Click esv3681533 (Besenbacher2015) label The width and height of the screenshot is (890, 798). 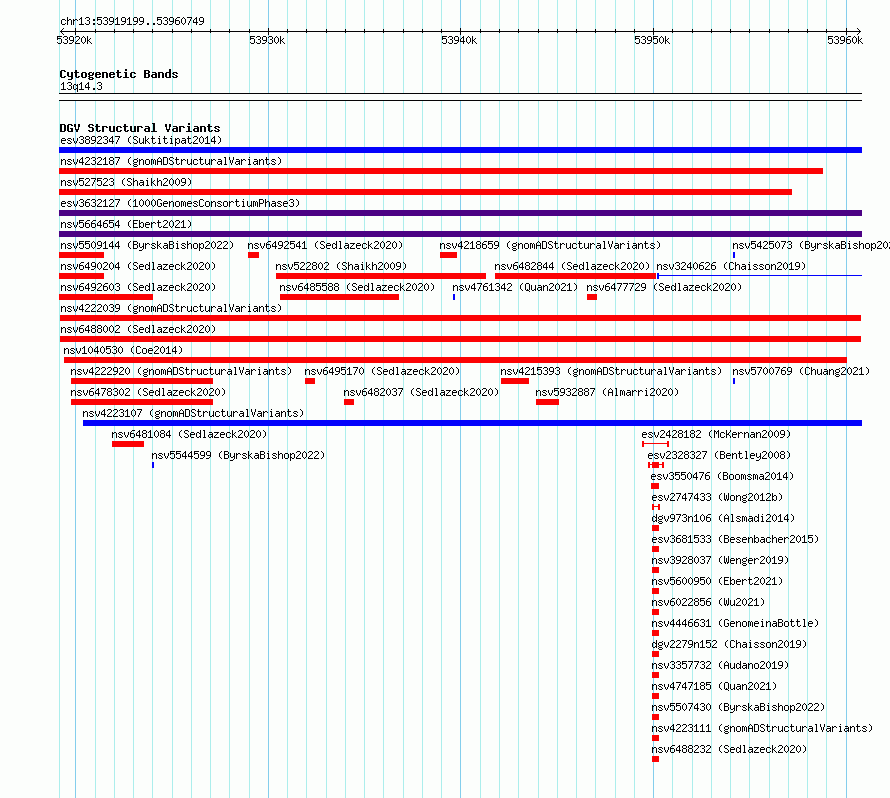[x=735, y=539]
